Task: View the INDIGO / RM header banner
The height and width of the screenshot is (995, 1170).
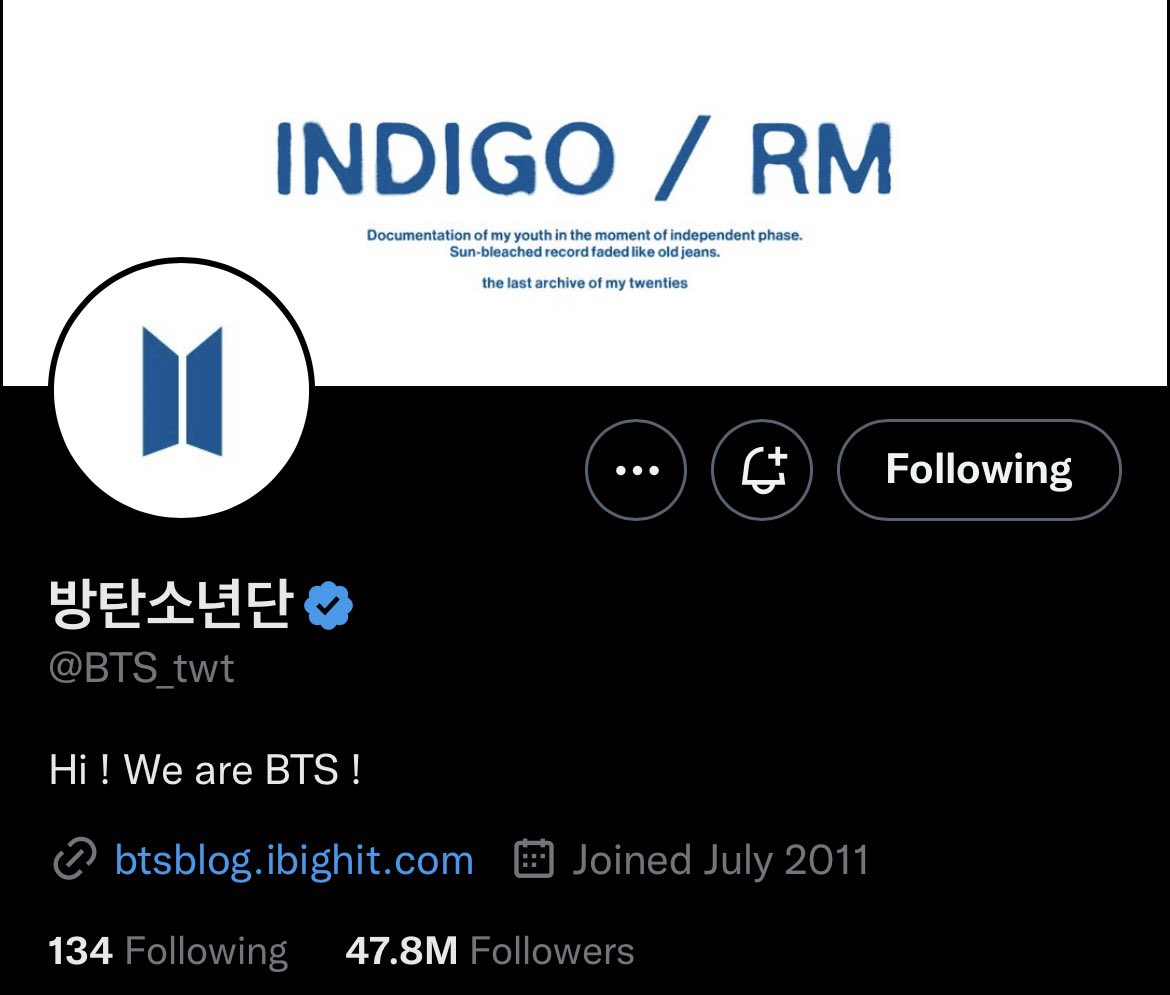Action: click(x=585, y=193)
